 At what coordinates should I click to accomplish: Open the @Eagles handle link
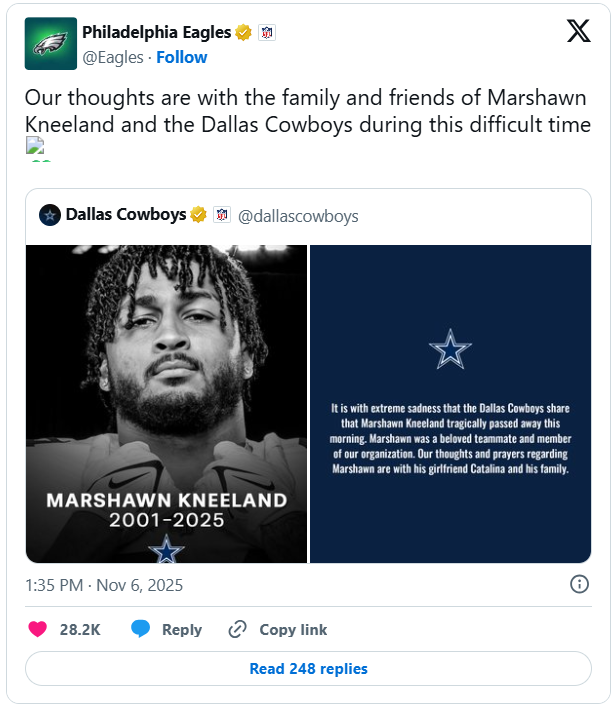click(x=112, y=57)
